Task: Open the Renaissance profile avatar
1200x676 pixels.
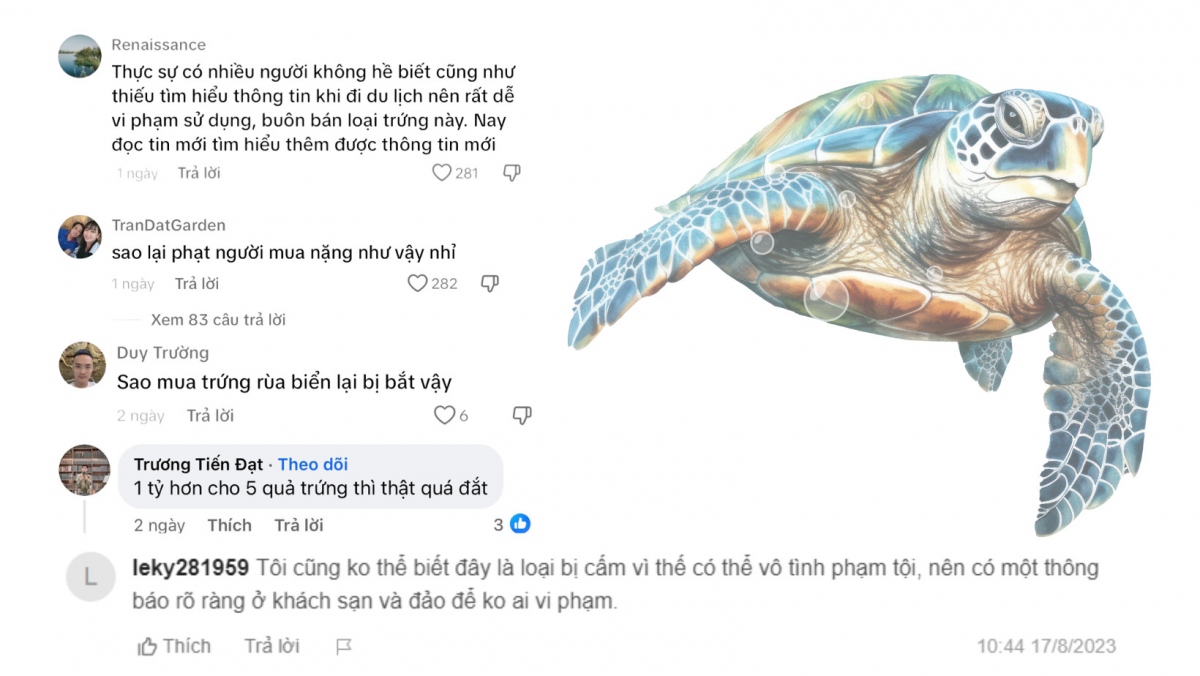Action: 80,56
